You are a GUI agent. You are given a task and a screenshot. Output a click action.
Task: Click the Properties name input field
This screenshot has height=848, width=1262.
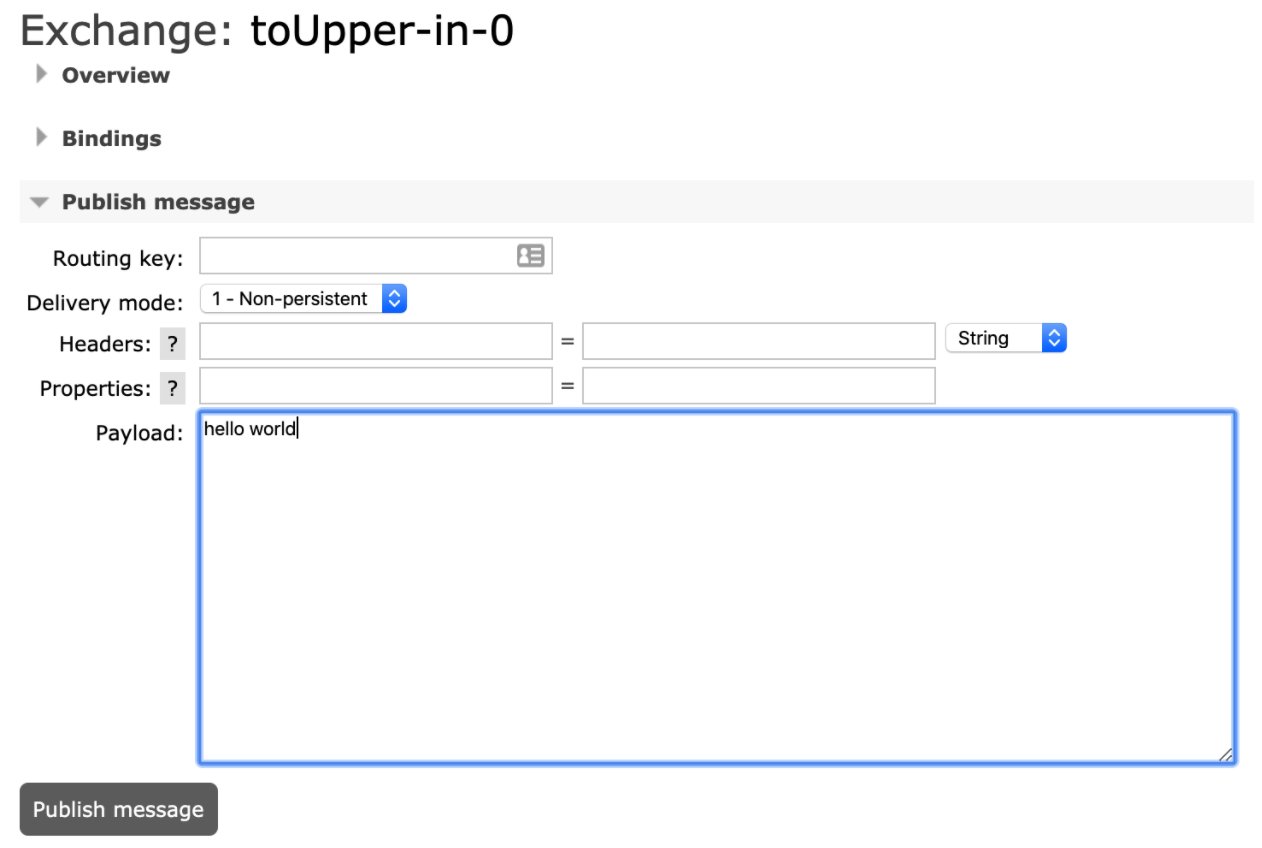pos(376,386)
